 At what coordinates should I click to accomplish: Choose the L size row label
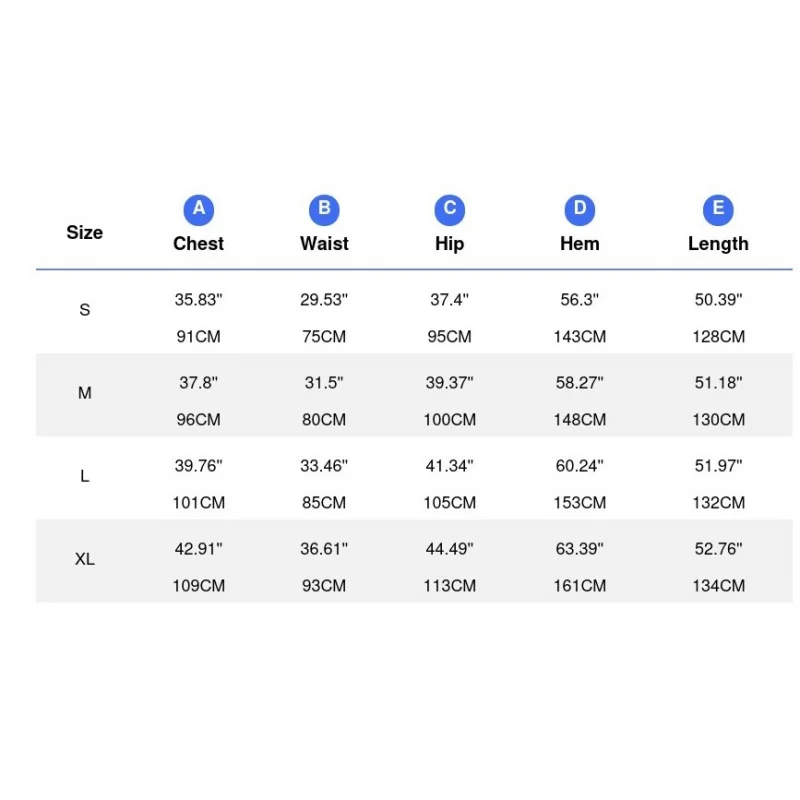85,476
